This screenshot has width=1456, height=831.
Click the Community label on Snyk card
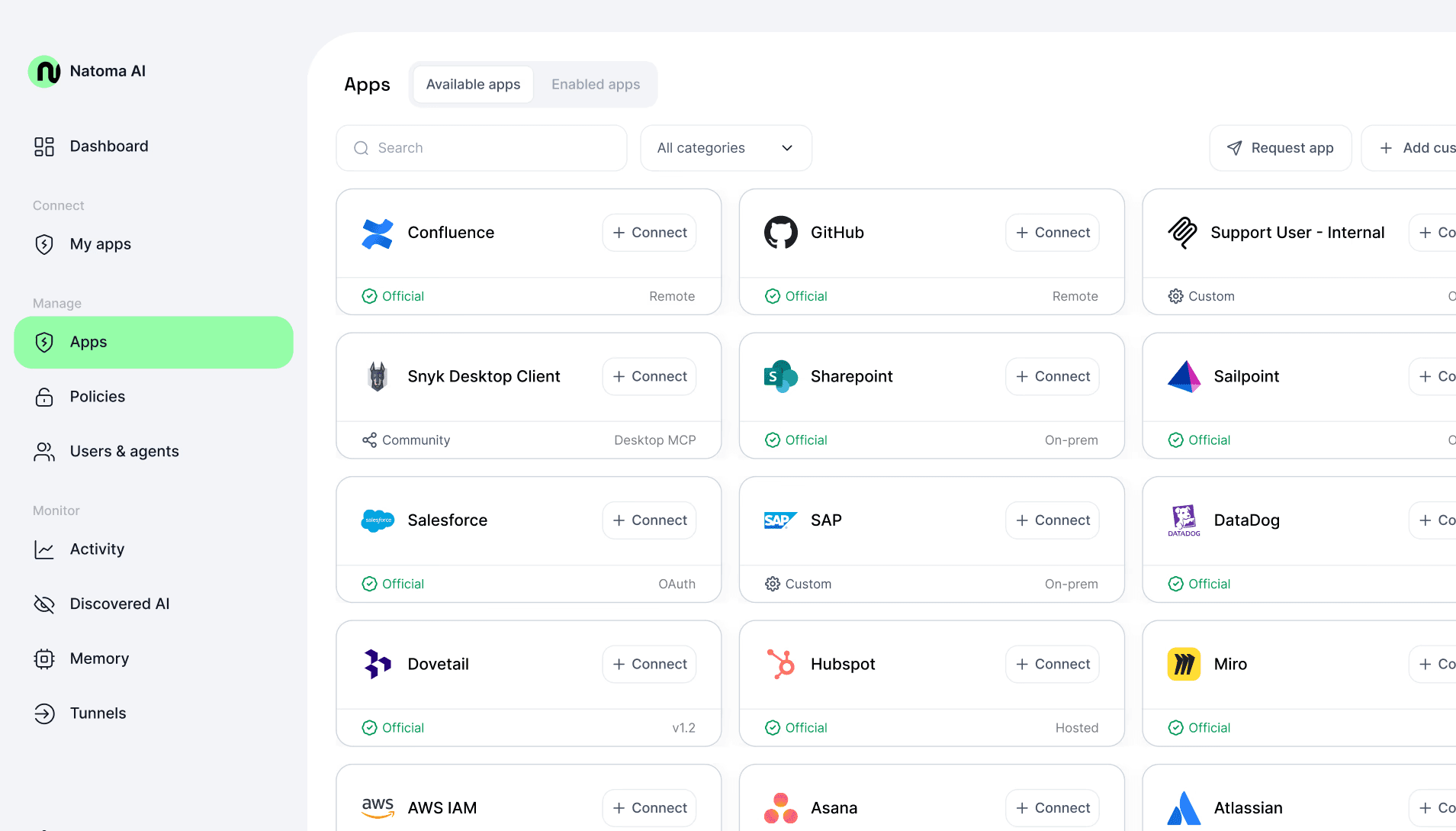406,440
